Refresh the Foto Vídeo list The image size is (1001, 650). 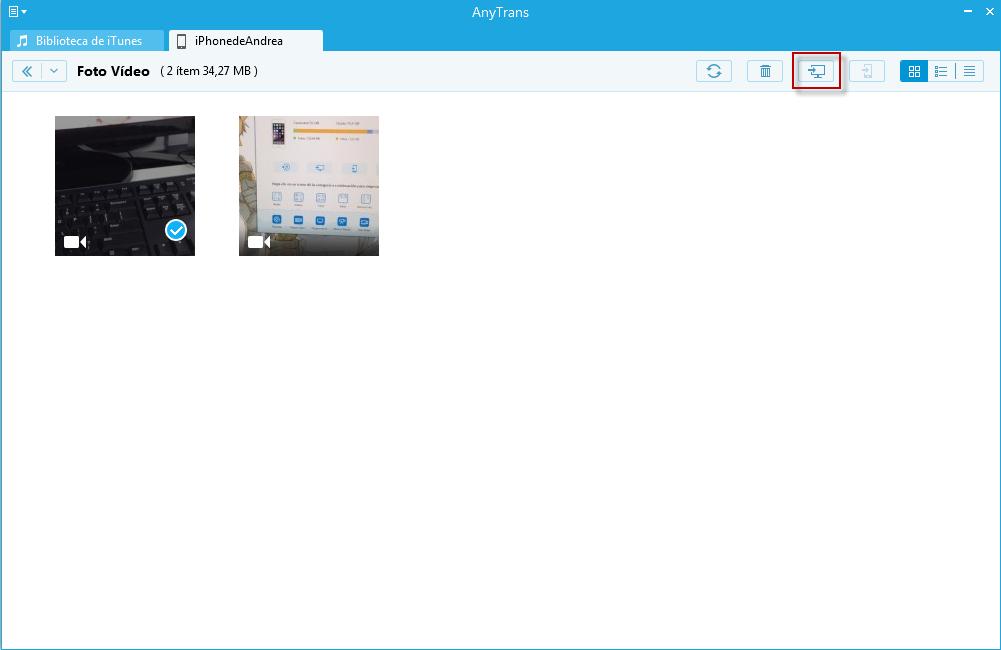[714, 71]
